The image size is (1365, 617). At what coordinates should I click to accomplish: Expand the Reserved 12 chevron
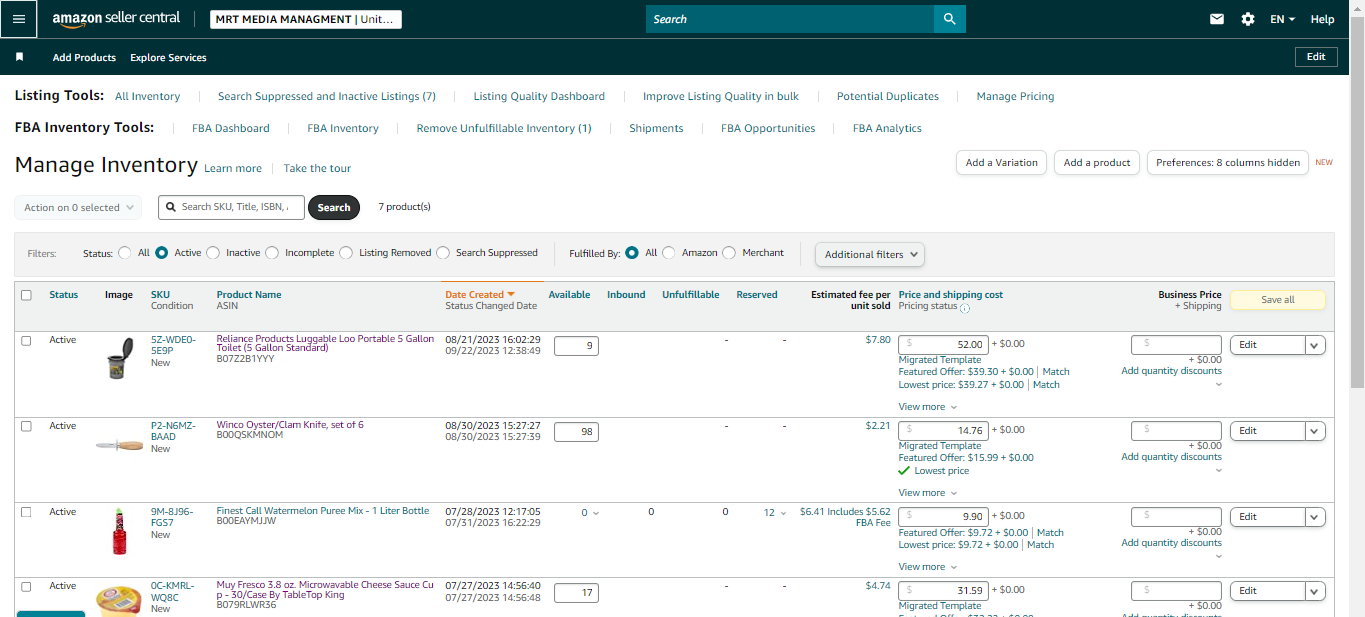click(783, 513)
